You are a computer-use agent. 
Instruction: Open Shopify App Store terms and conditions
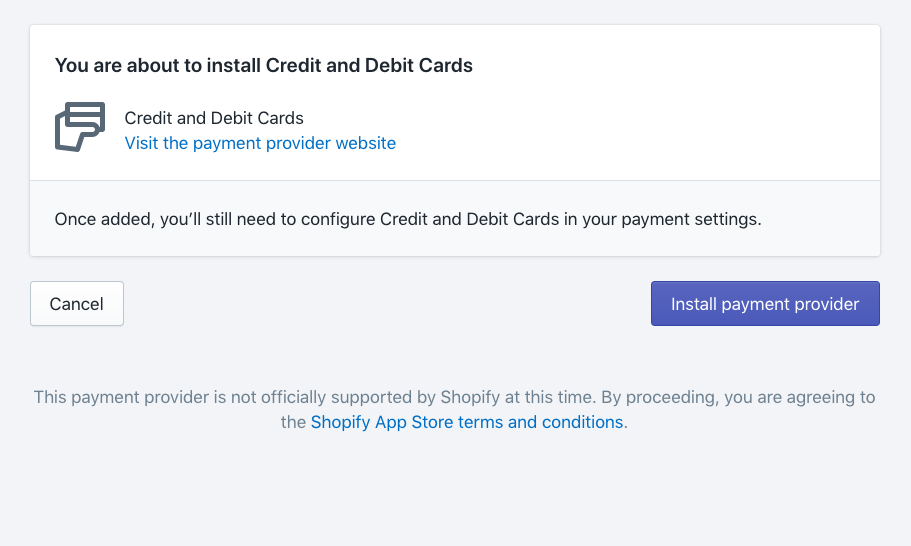click(x=467, y=422)
